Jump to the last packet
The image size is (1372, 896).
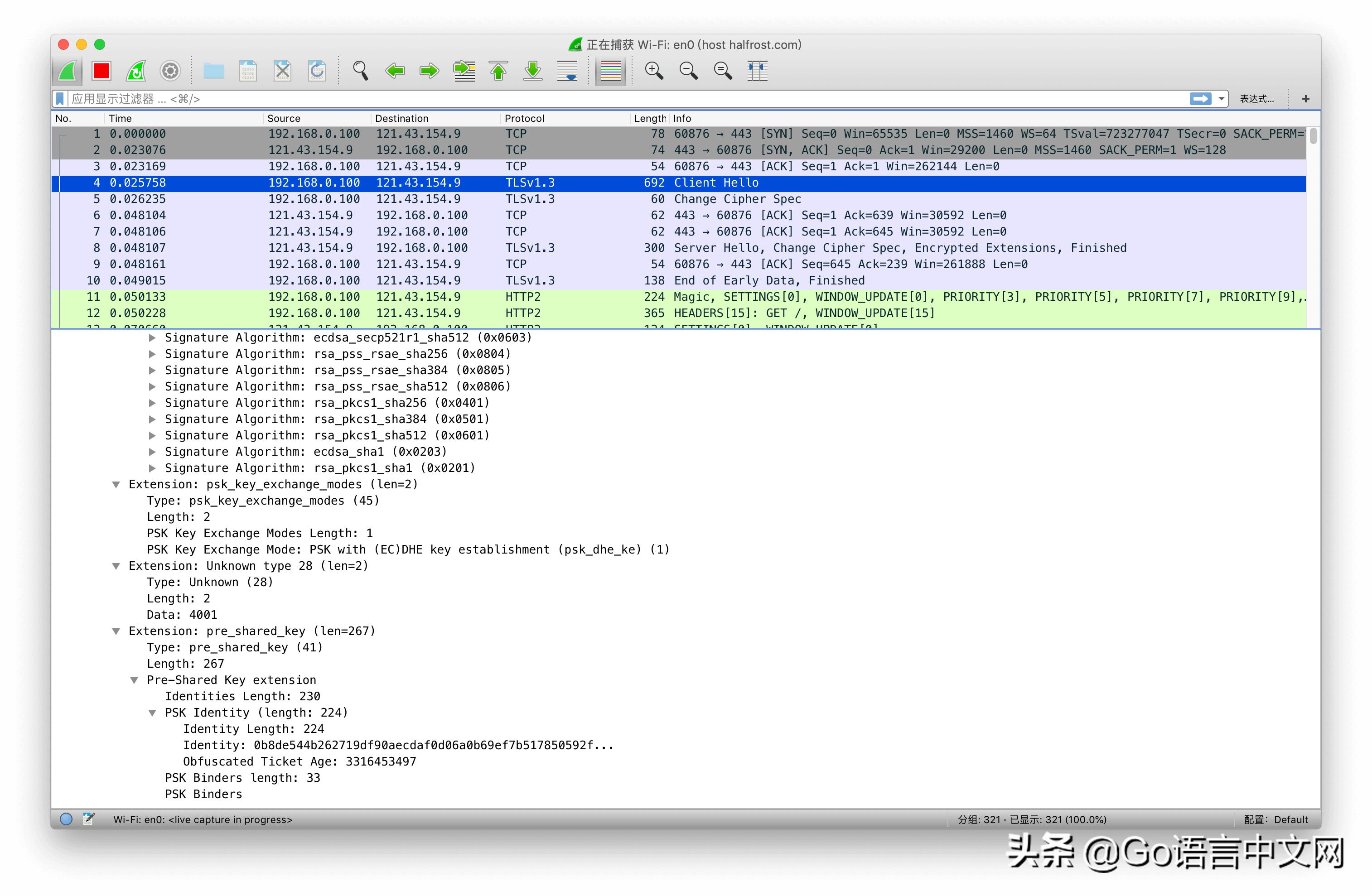(533, 71)
